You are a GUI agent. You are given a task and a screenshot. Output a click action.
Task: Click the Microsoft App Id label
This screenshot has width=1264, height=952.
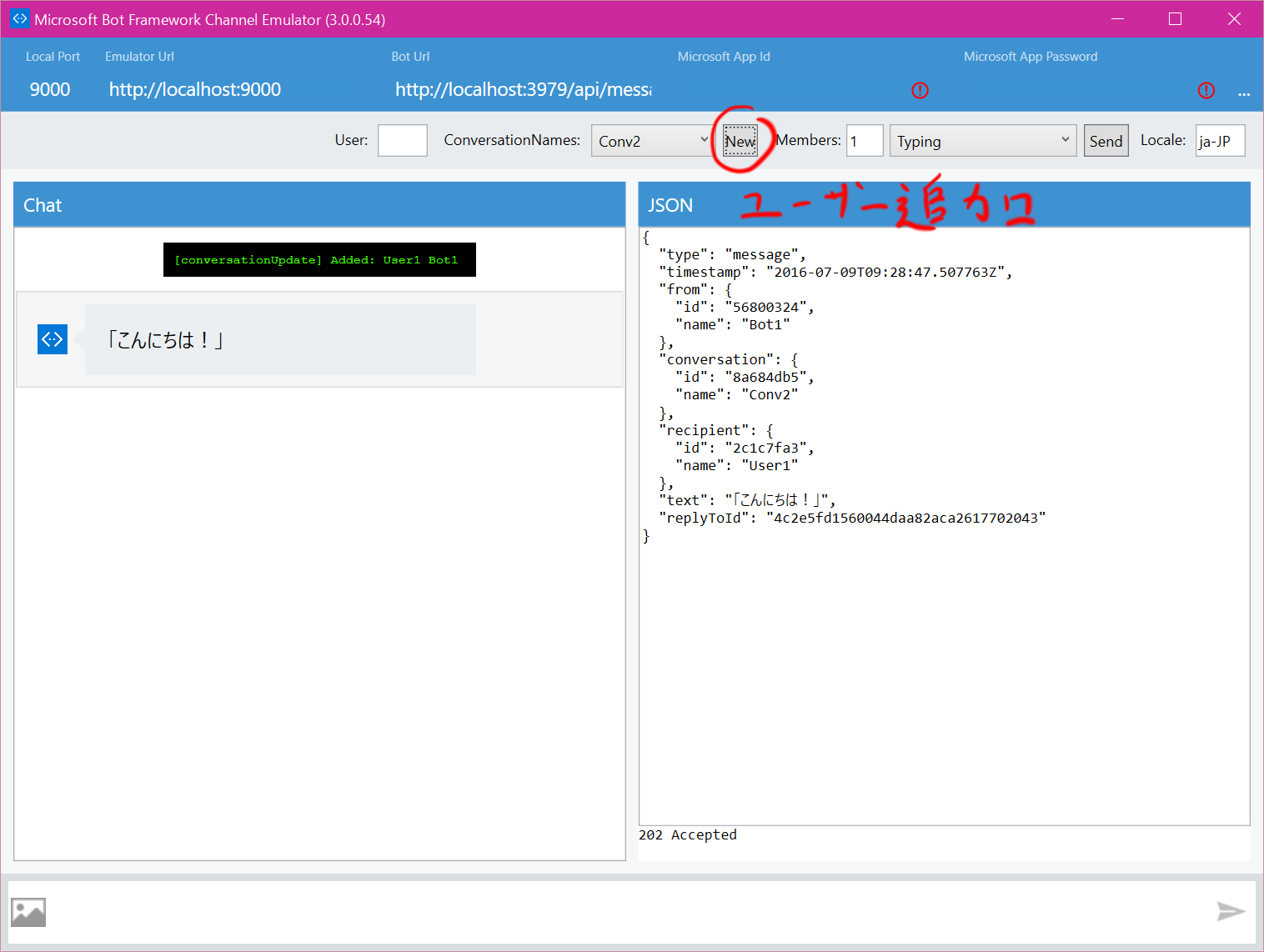[724, 57]
